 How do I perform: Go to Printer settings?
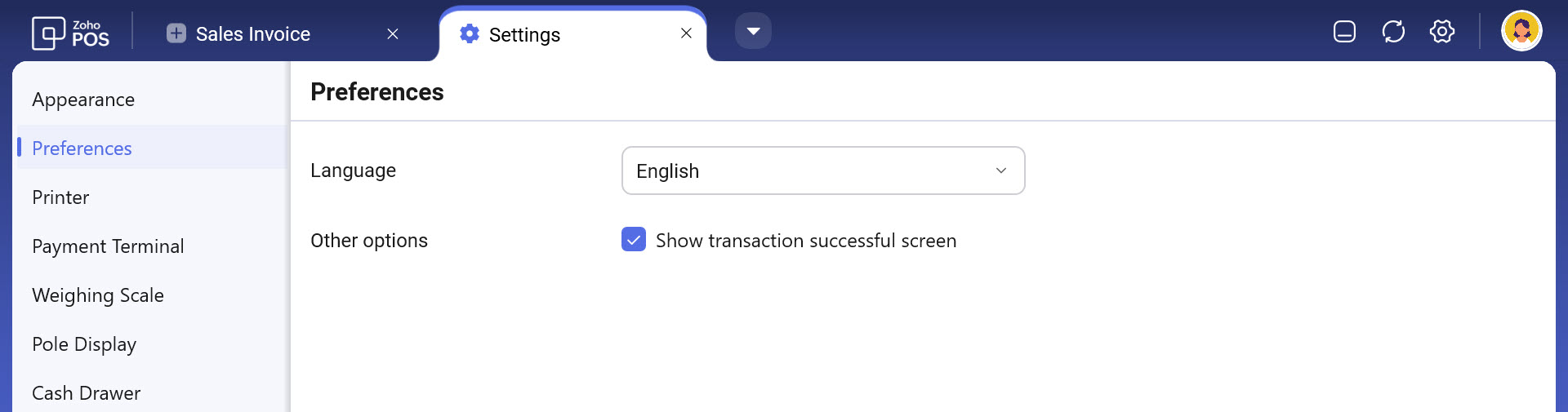[x=60, y=197]
